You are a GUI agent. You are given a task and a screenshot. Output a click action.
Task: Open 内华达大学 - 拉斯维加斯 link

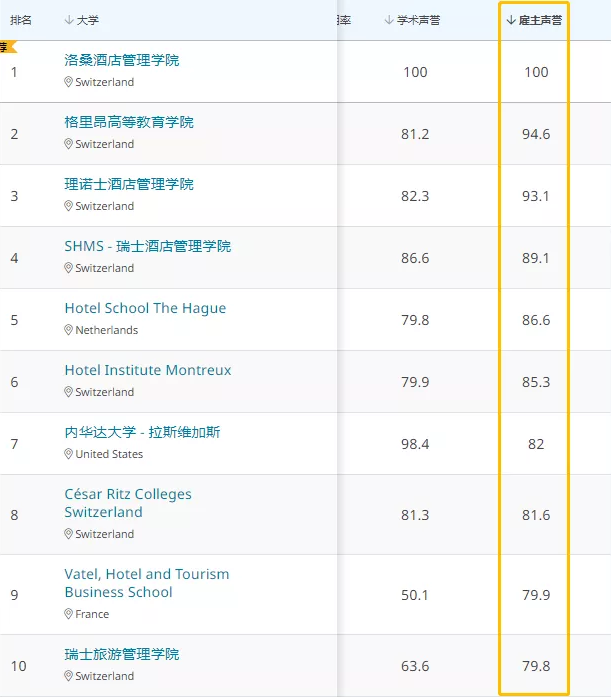click(142, 432)
